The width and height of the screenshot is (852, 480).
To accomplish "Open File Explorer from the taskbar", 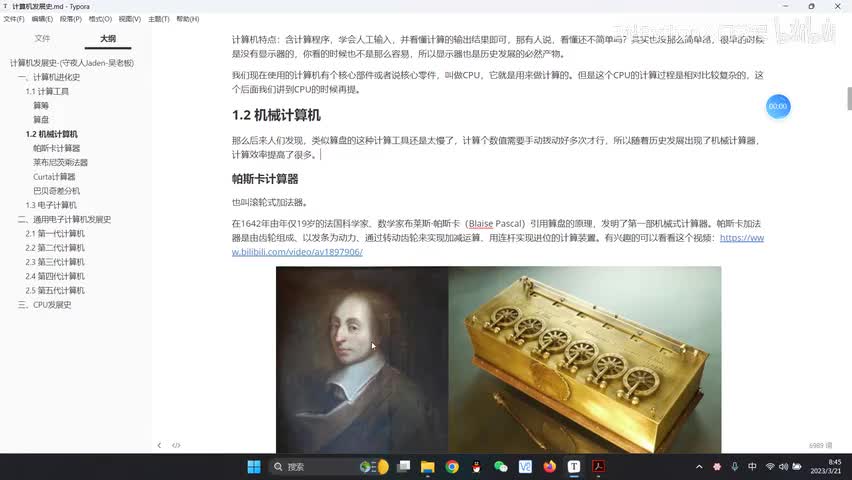I will (x=428, y=466).
